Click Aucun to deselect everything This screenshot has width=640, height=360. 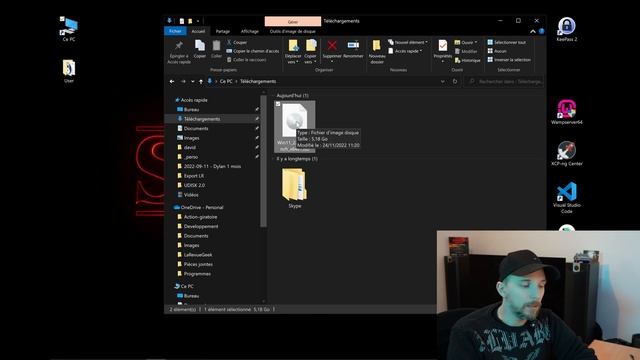coord(497,51)
